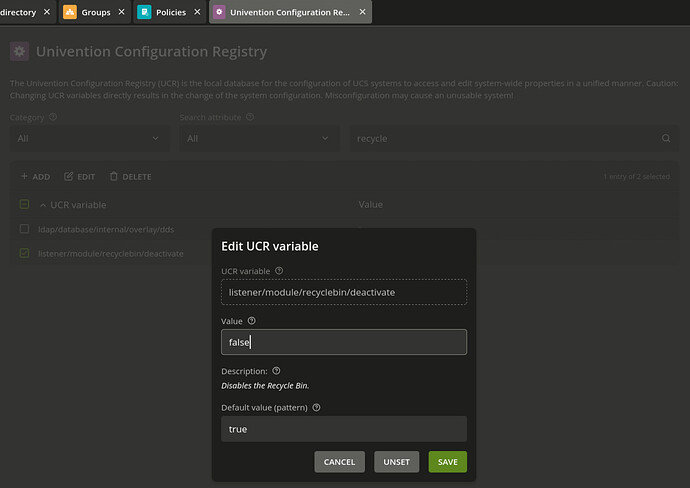Save the edited UCR variable

pos(448,462)
